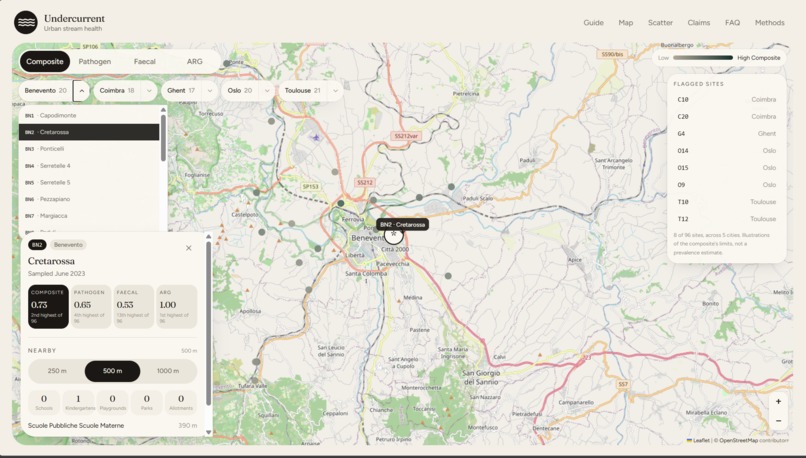Click the Composite 0.73 score card

click(48, 306)
